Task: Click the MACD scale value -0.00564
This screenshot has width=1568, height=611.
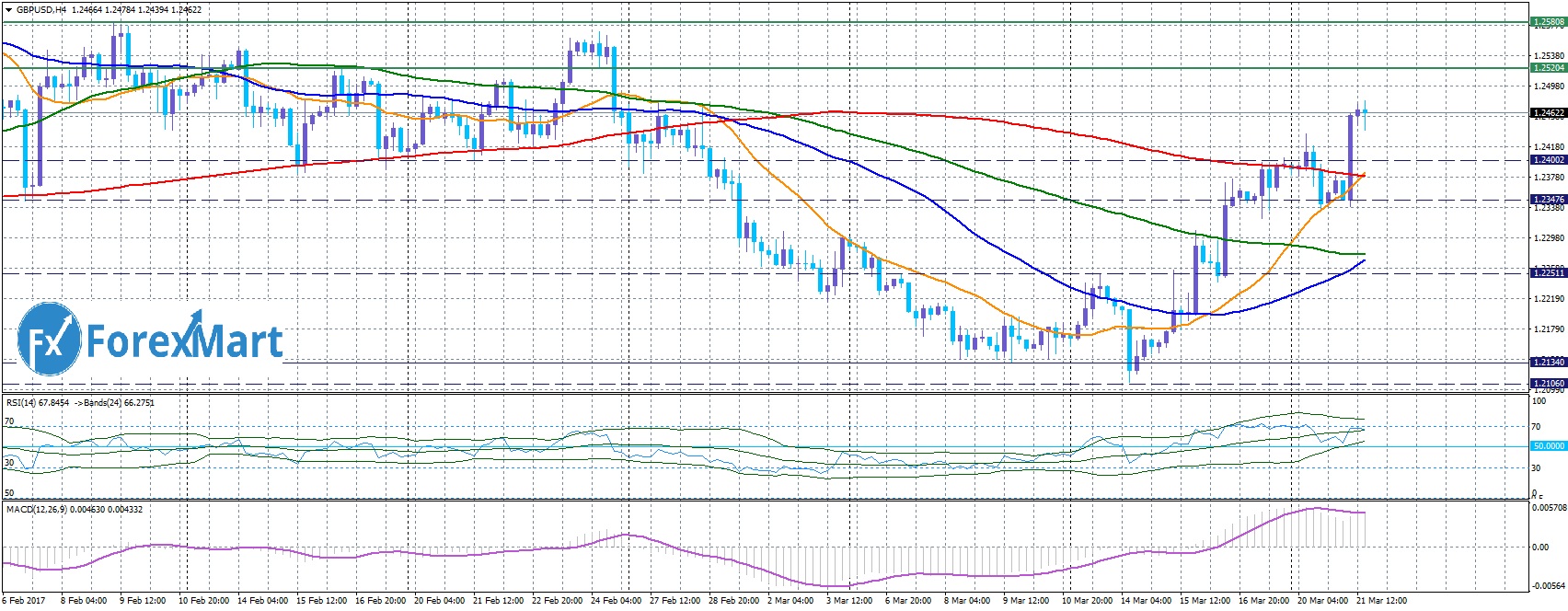Action: click(x=1548, y=586)
